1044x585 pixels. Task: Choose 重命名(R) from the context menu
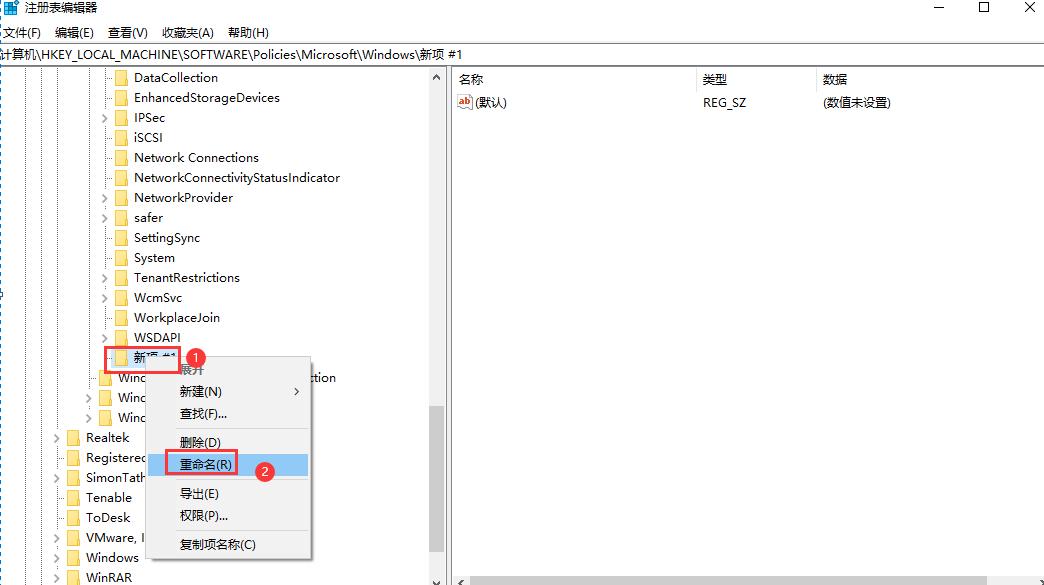coord(203,464)
